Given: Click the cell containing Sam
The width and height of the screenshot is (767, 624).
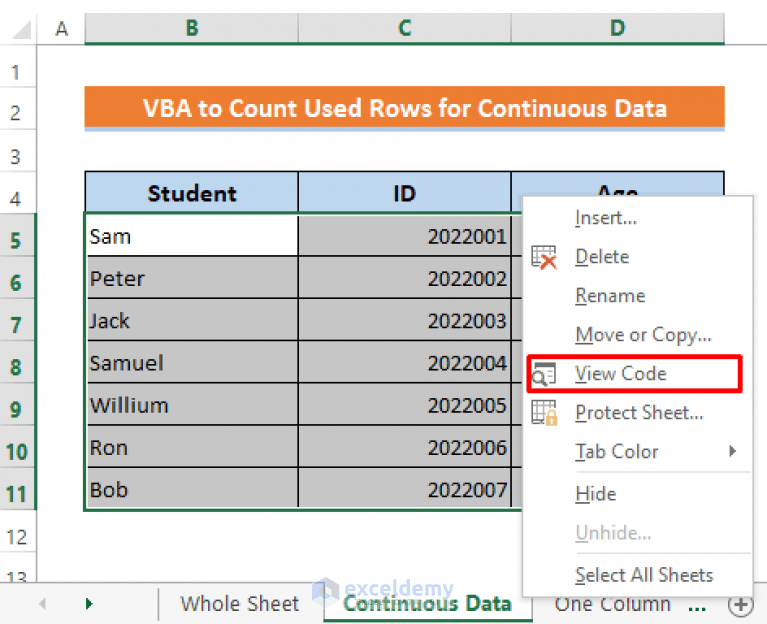Looking at the screenshot, I should click(x=192, y=236).
